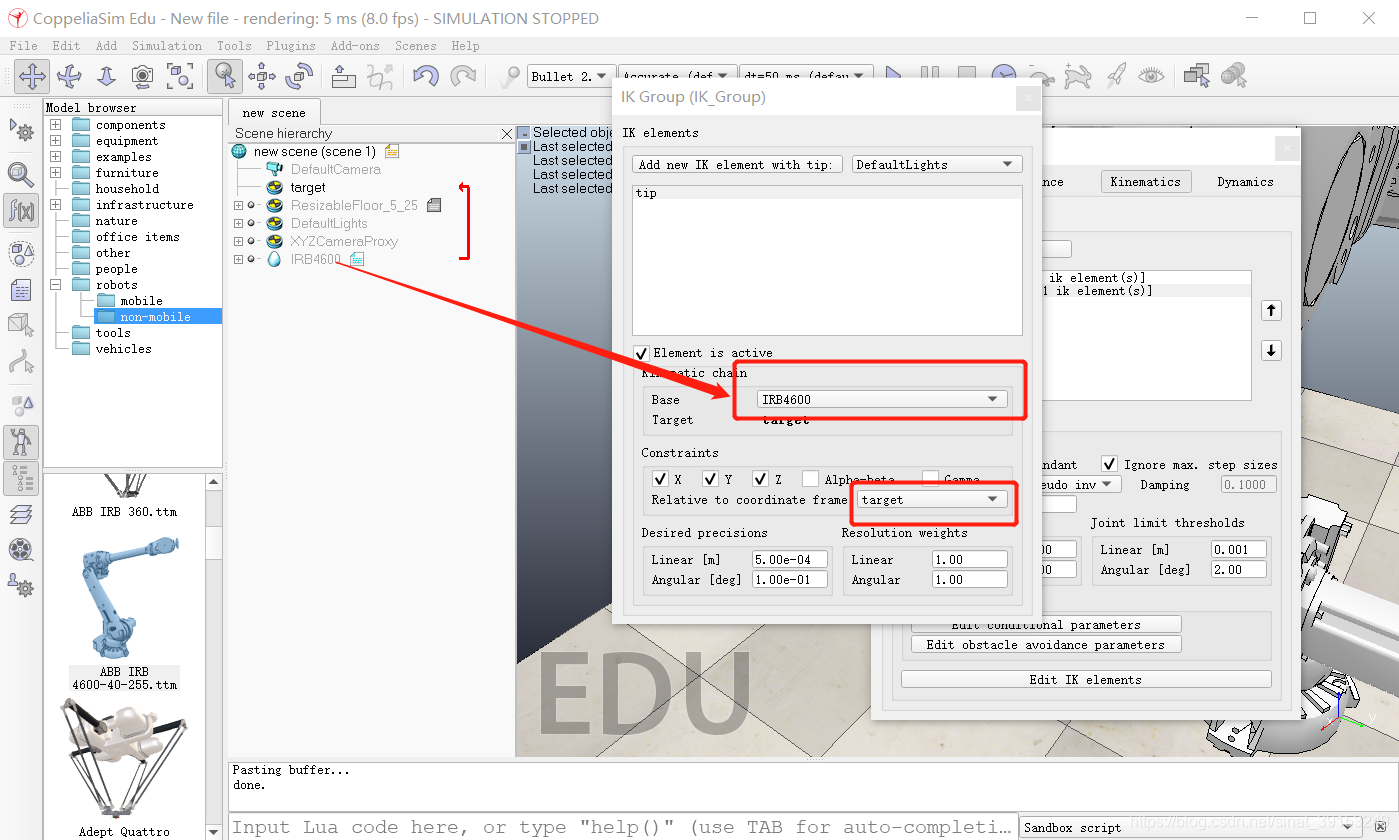The image size is (1399, 840).
Task: Enable the Alpha-beta constraint checkbox
Action: tap(810, 479)
